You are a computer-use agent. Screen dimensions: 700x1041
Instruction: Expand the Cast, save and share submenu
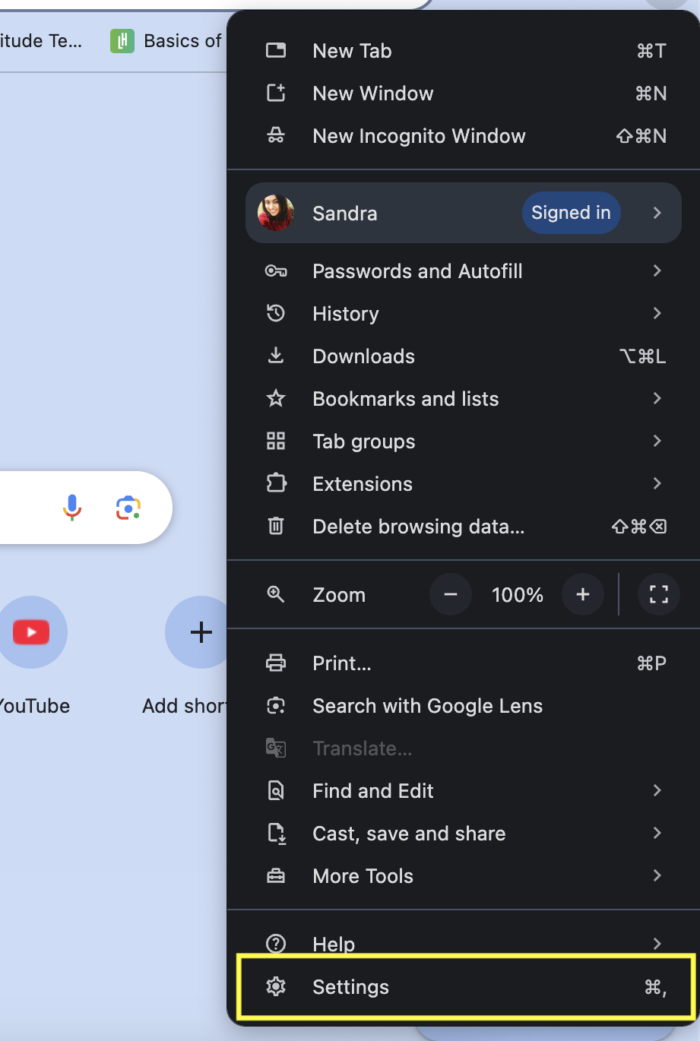coord(657,833)
